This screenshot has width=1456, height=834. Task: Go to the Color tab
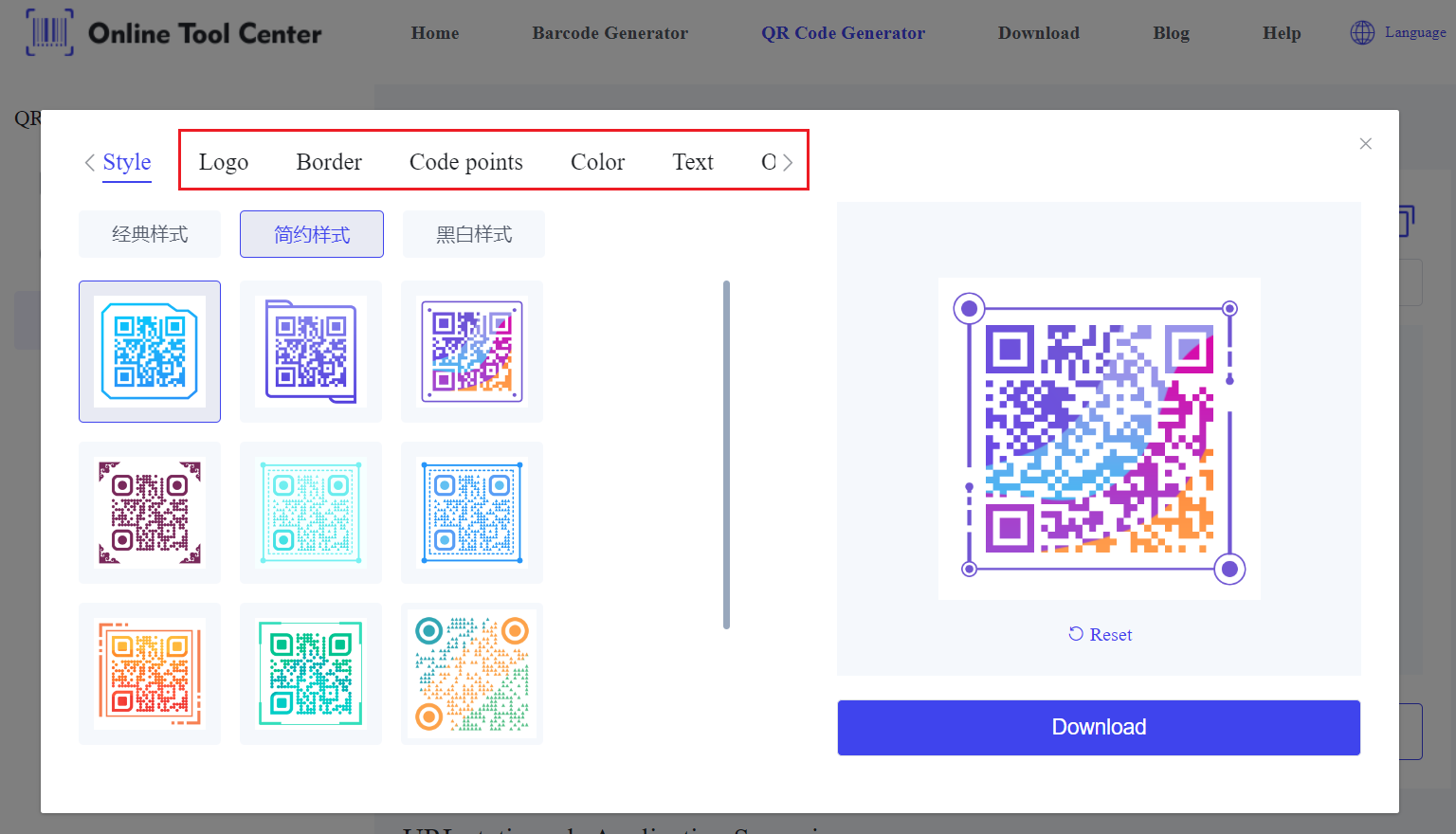[x=597, y=162]
